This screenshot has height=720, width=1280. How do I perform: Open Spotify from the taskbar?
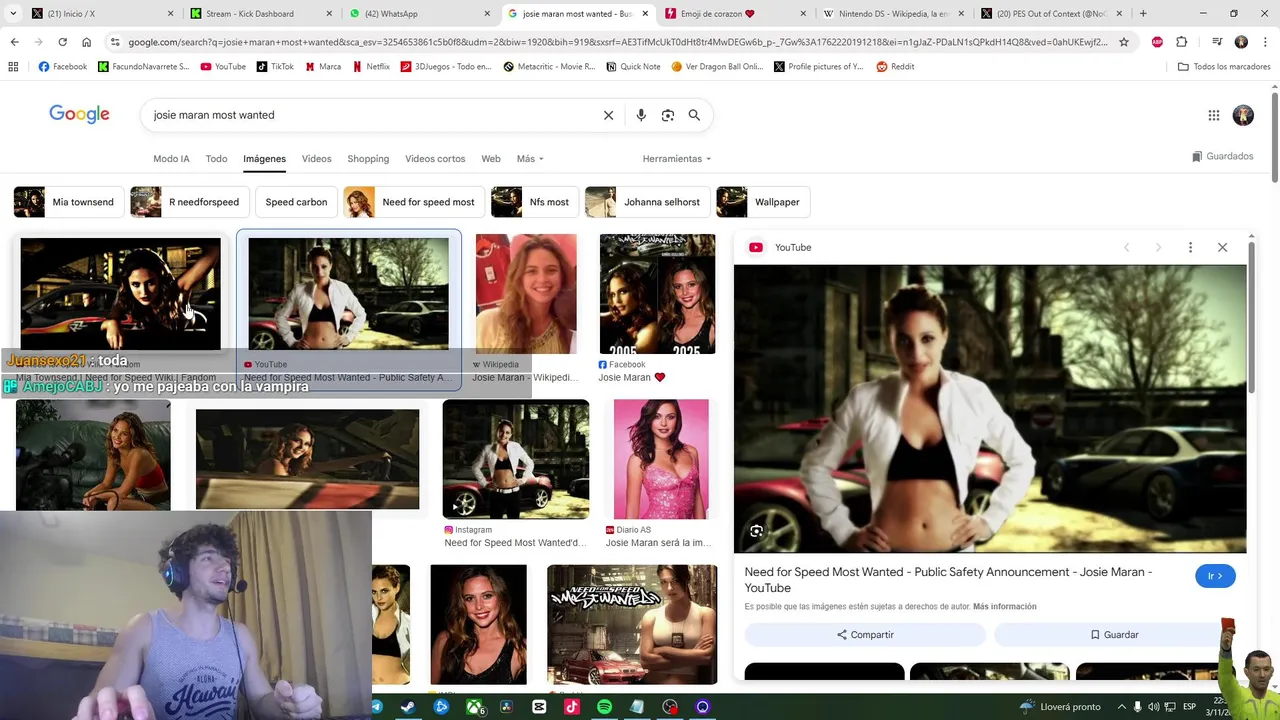coord(604,707)
